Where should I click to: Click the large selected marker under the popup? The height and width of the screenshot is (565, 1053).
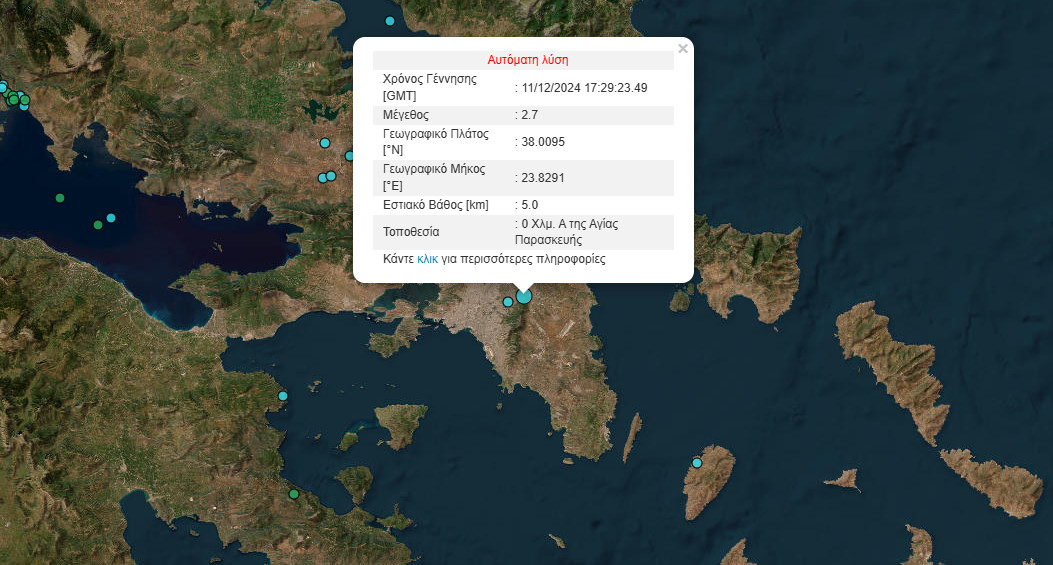point(524,296)
